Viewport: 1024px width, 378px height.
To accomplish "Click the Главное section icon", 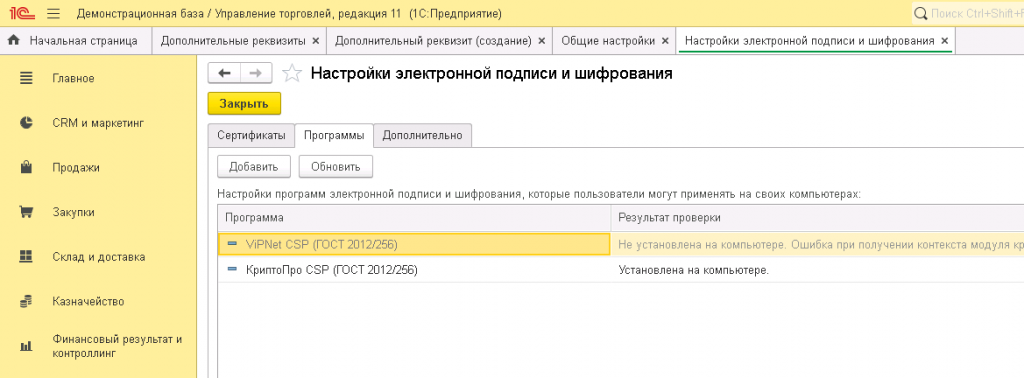I will point(26,78).
